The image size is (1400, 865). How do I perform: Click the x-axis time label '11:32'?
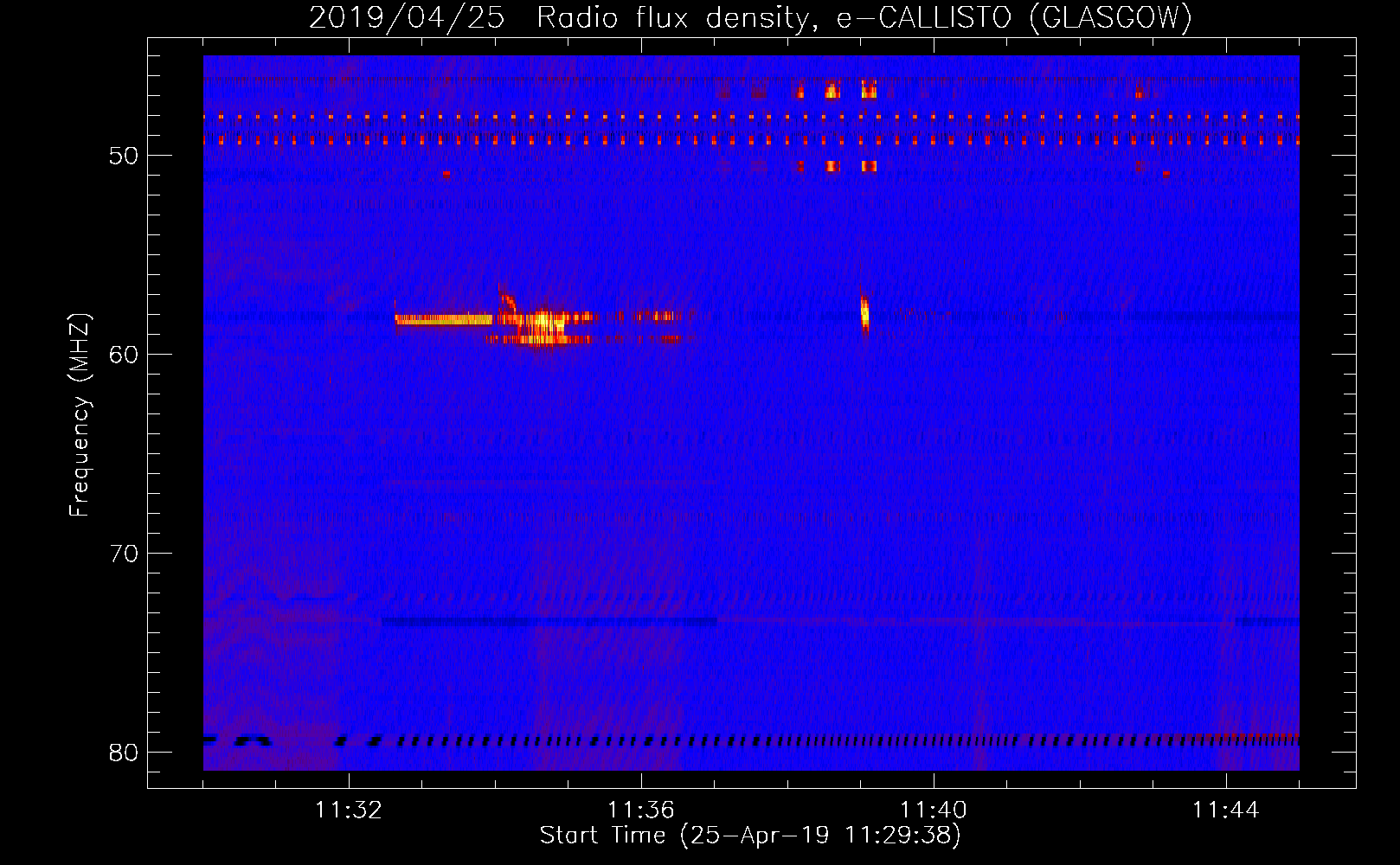pyautogui.click(x=349, y=811)
